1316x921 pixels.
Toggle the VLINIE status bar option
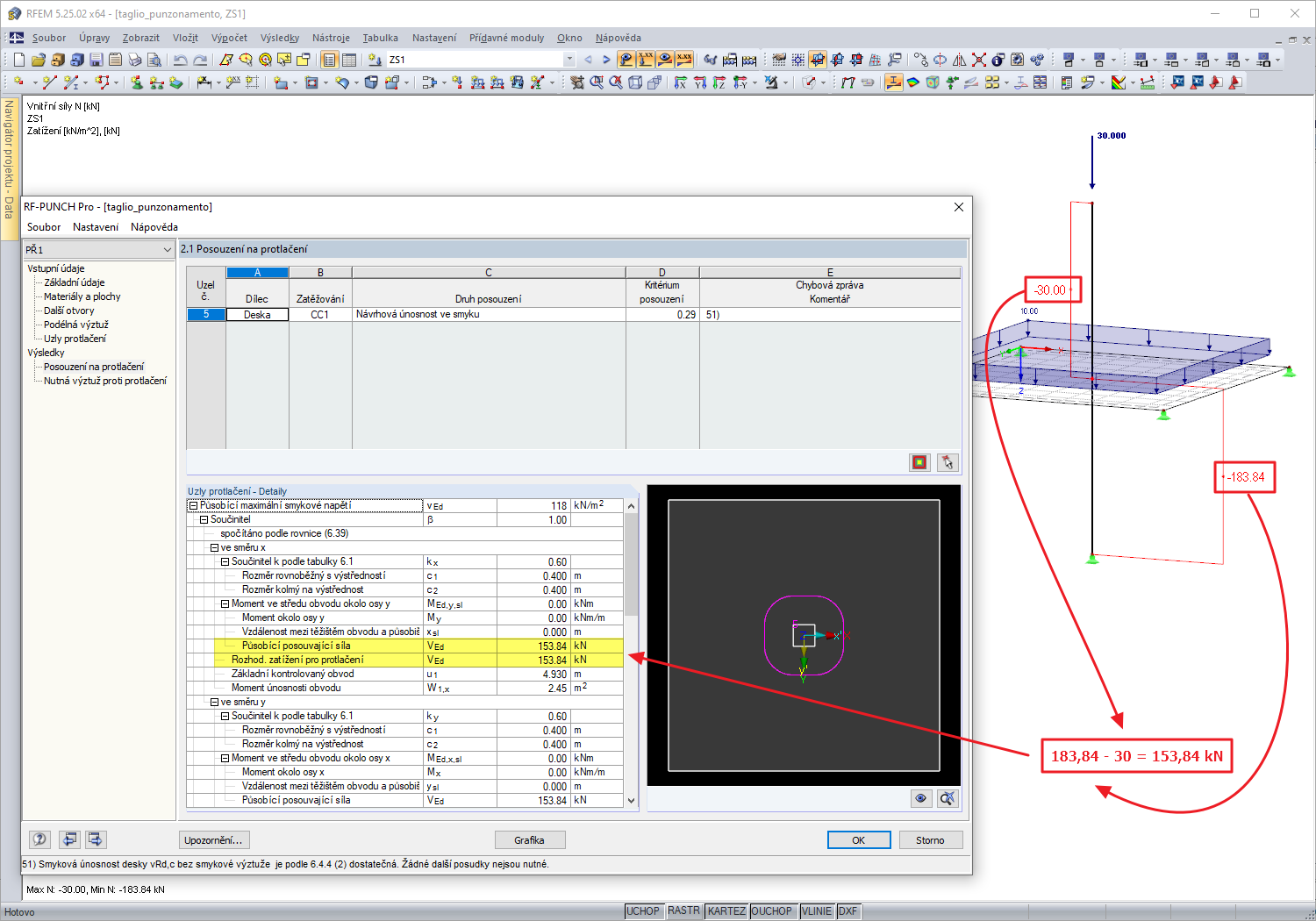pos(817,911)
